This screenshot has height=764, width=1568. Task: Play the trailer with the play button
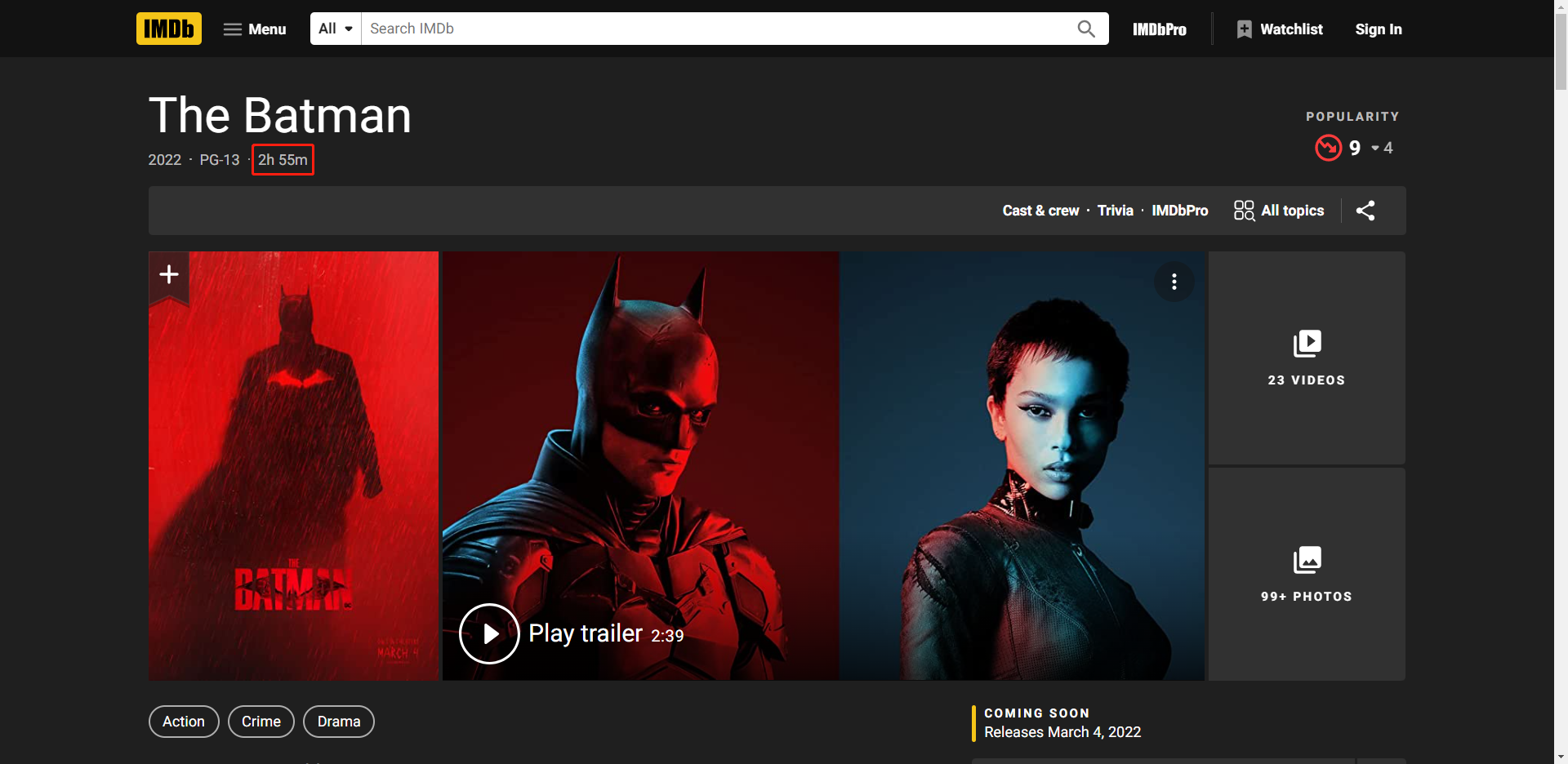coord(489,633)
